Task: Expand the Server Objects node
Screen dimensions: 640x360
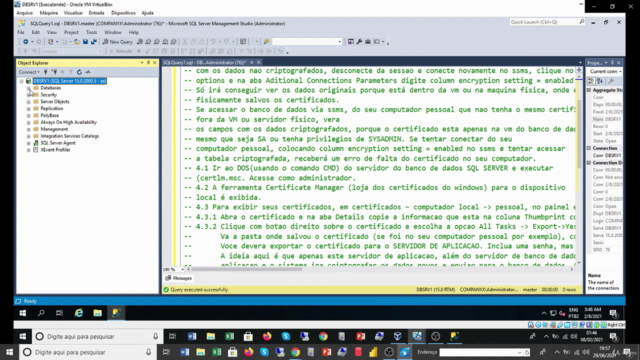Action: (x=29, y=102)
